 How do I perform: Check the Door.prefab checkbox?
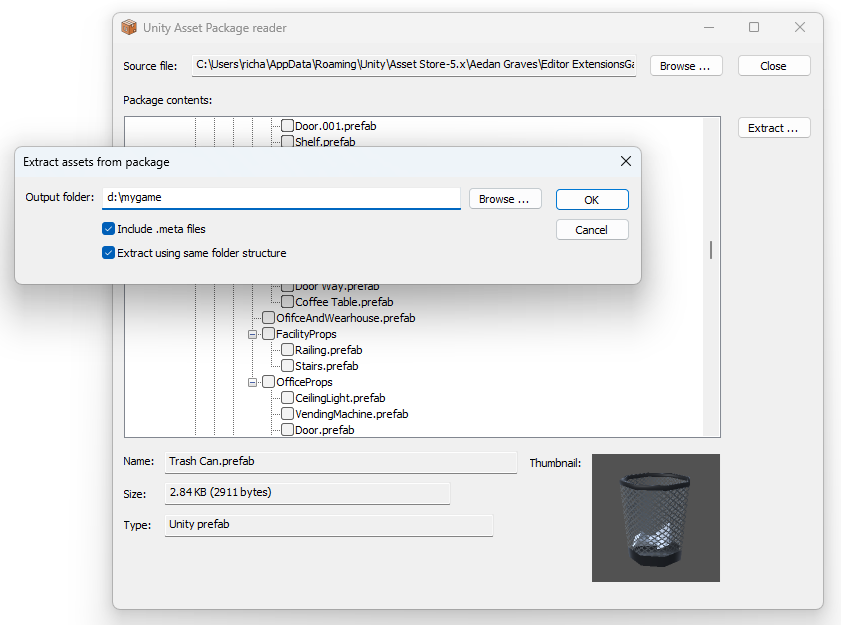click(x=287, y=430)
